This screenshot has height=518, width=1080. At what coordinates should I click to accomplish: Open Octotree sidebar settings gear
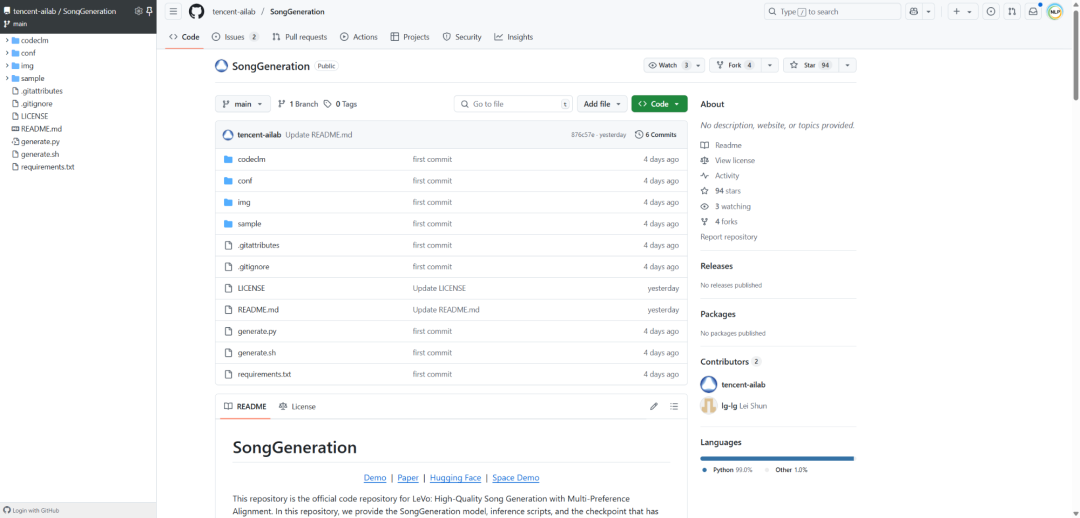(138, 11)
